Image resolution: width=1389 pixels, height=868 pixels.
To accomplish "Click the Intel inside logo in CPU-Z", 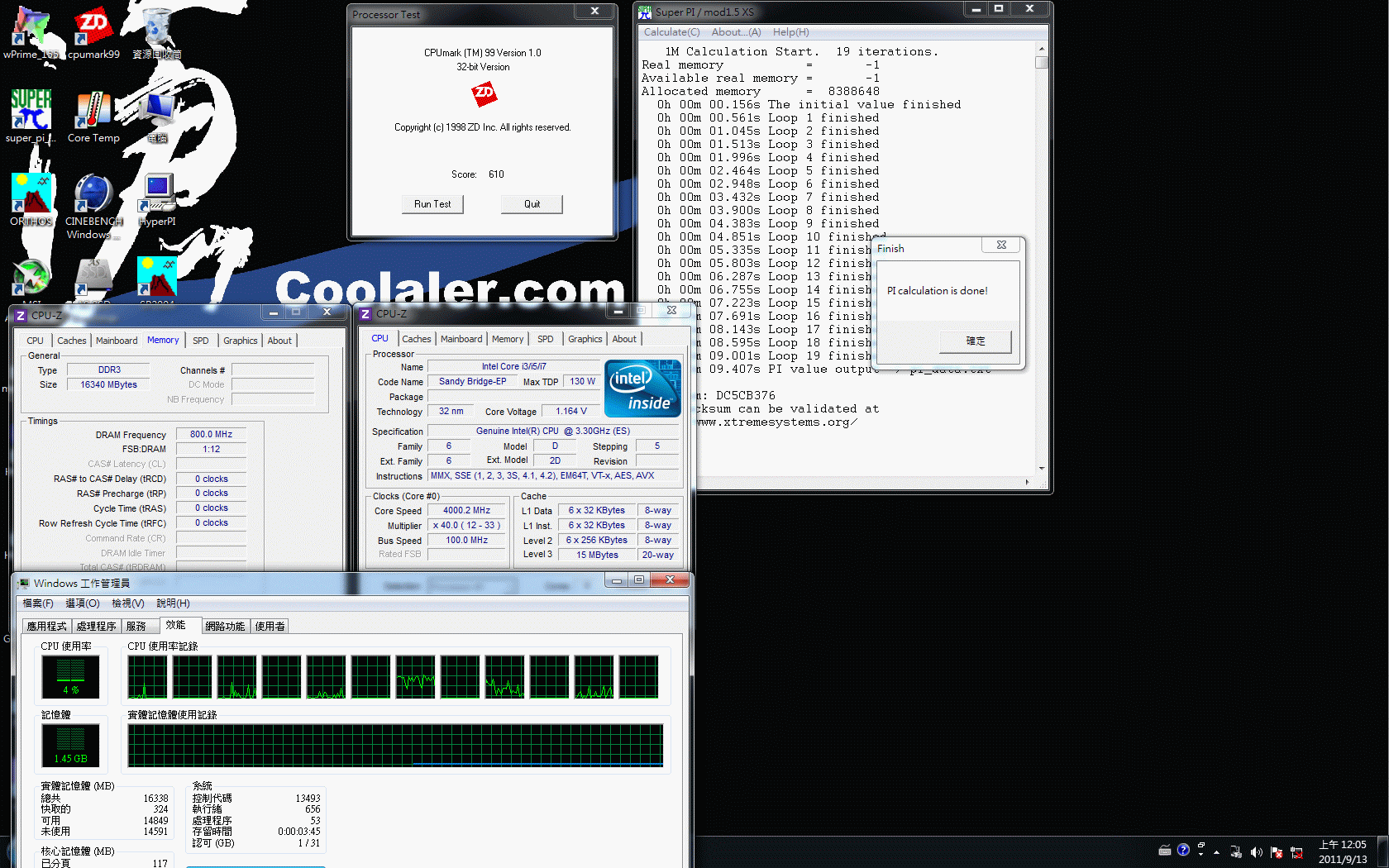I will pos(642,388).
